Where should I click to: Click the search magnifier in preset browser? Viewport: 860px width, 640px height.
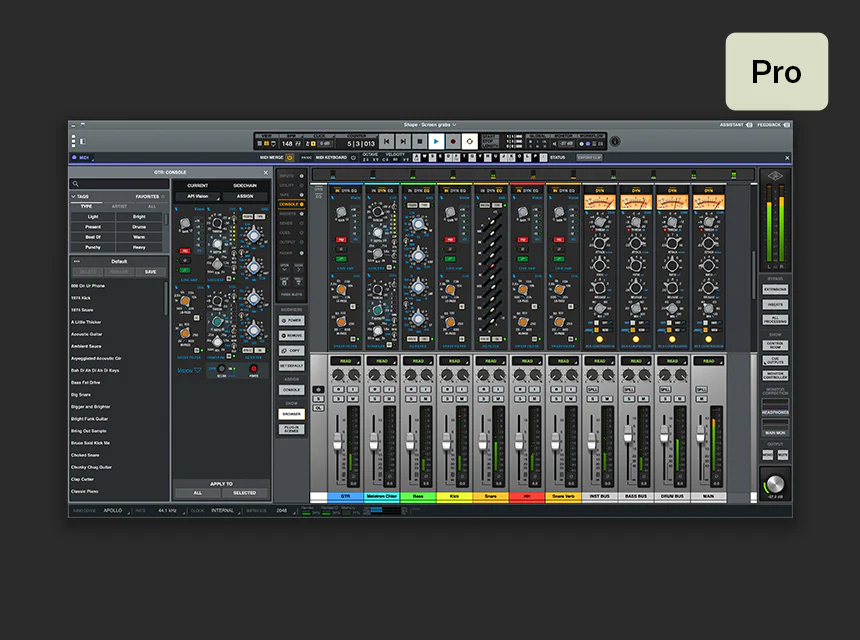[76, 184]
